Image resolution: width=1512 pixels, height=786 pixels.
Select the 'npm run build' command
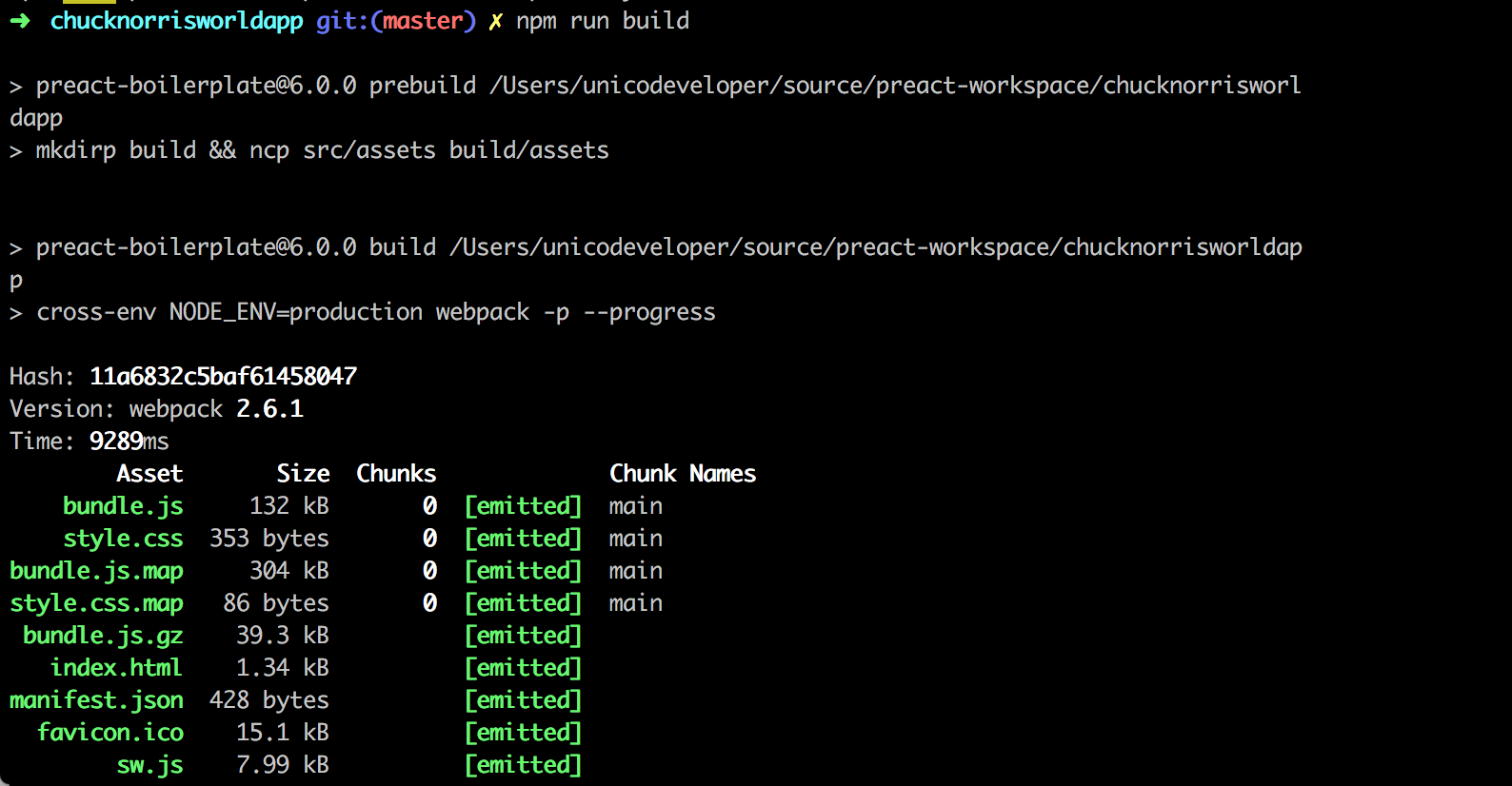tap(603, 21)
